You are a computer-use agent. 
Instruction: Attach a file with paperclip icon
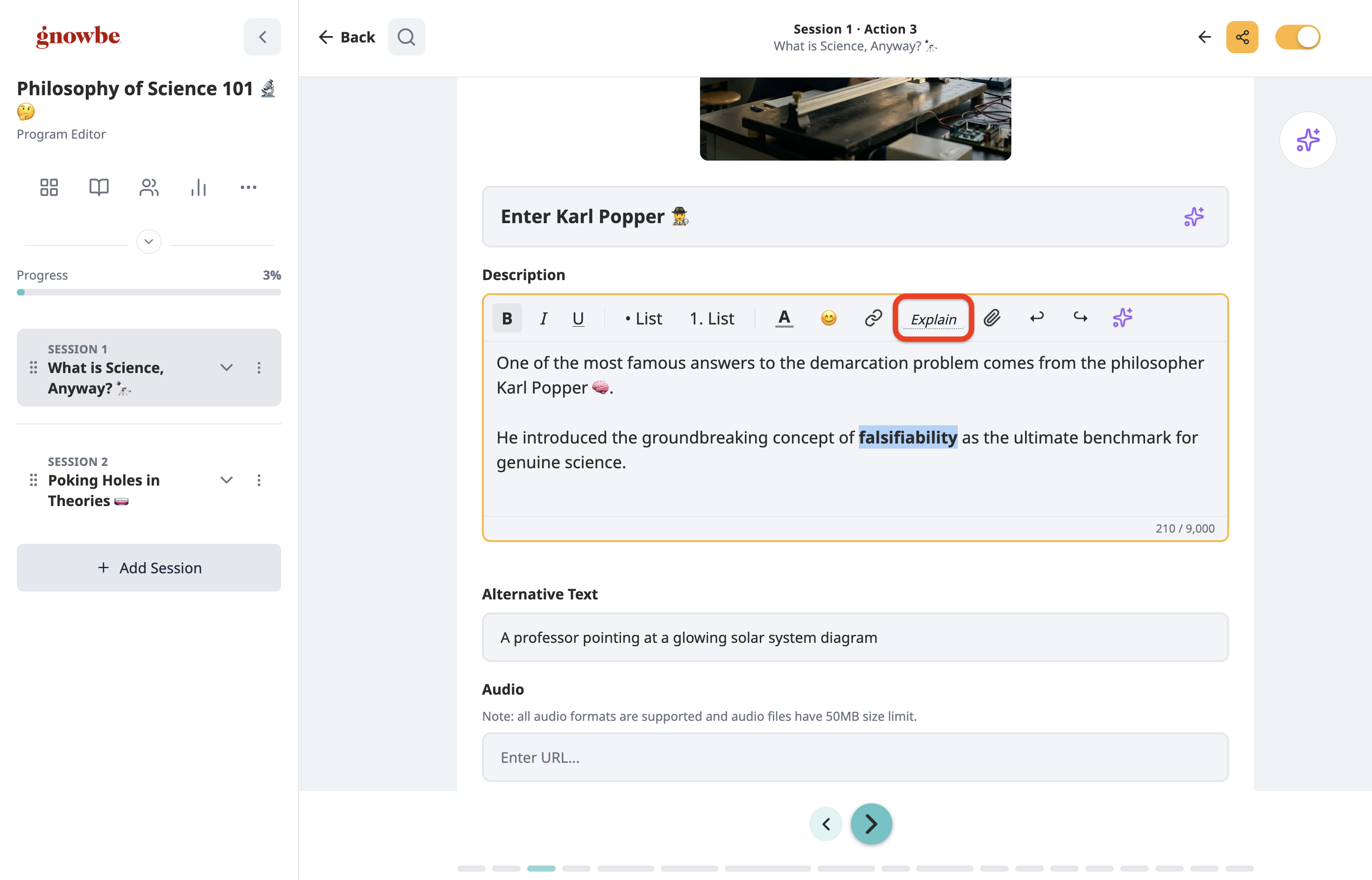[x=992, y=318]
